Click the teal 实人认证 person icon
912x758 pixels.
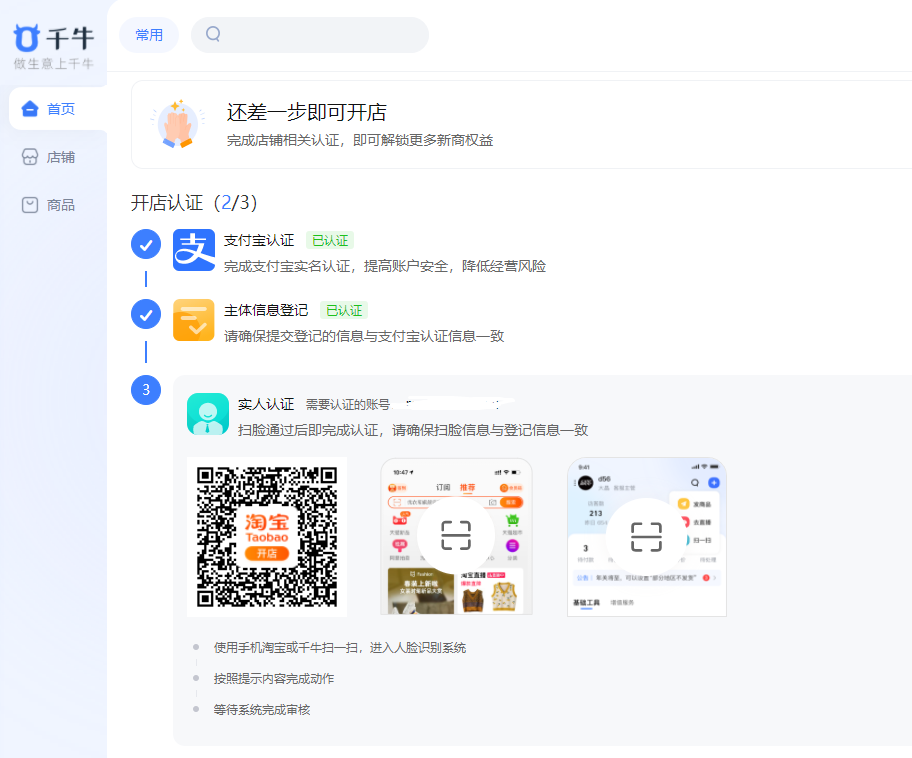pyautogui.click(x=208, y=414)
